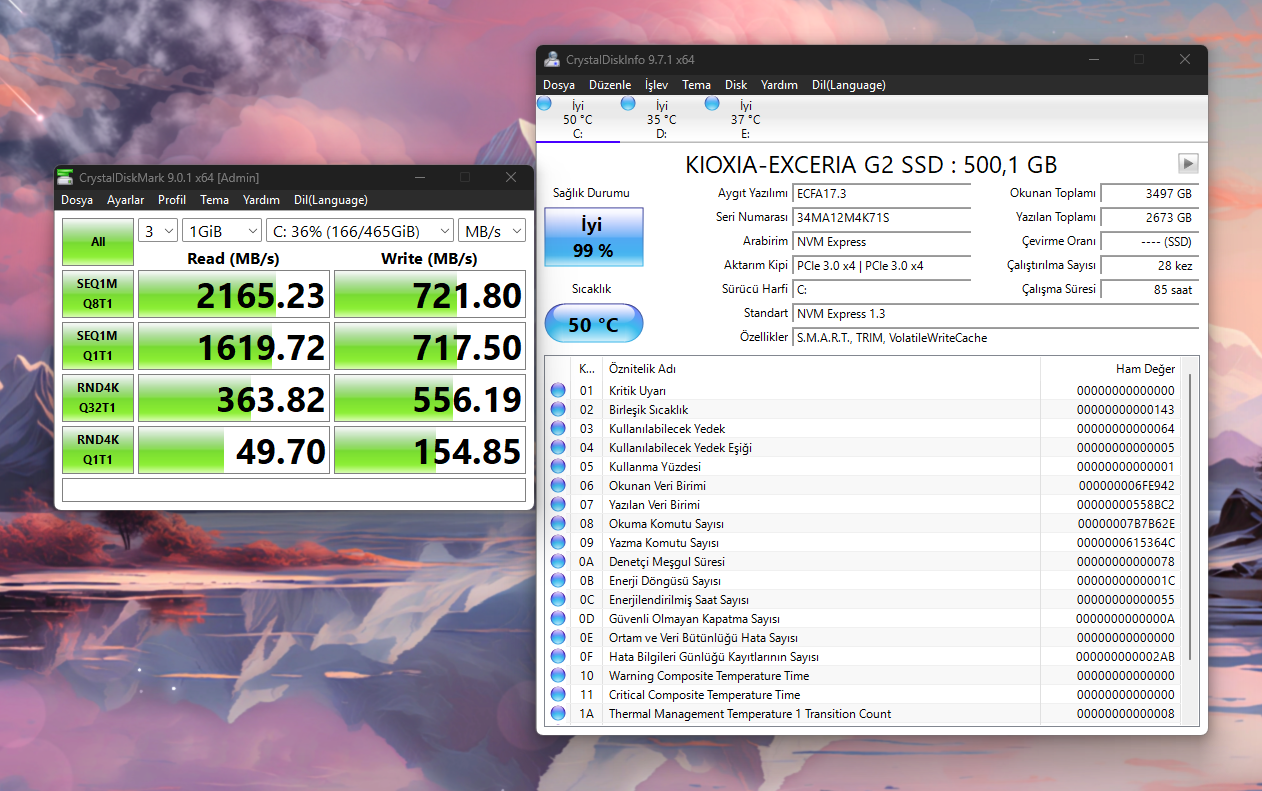Image resolution: width=1262 pixels, height=791 pixels.
Task: Click status orb for attribute 01 Kritik Uyarı
Action: point(558,391)
